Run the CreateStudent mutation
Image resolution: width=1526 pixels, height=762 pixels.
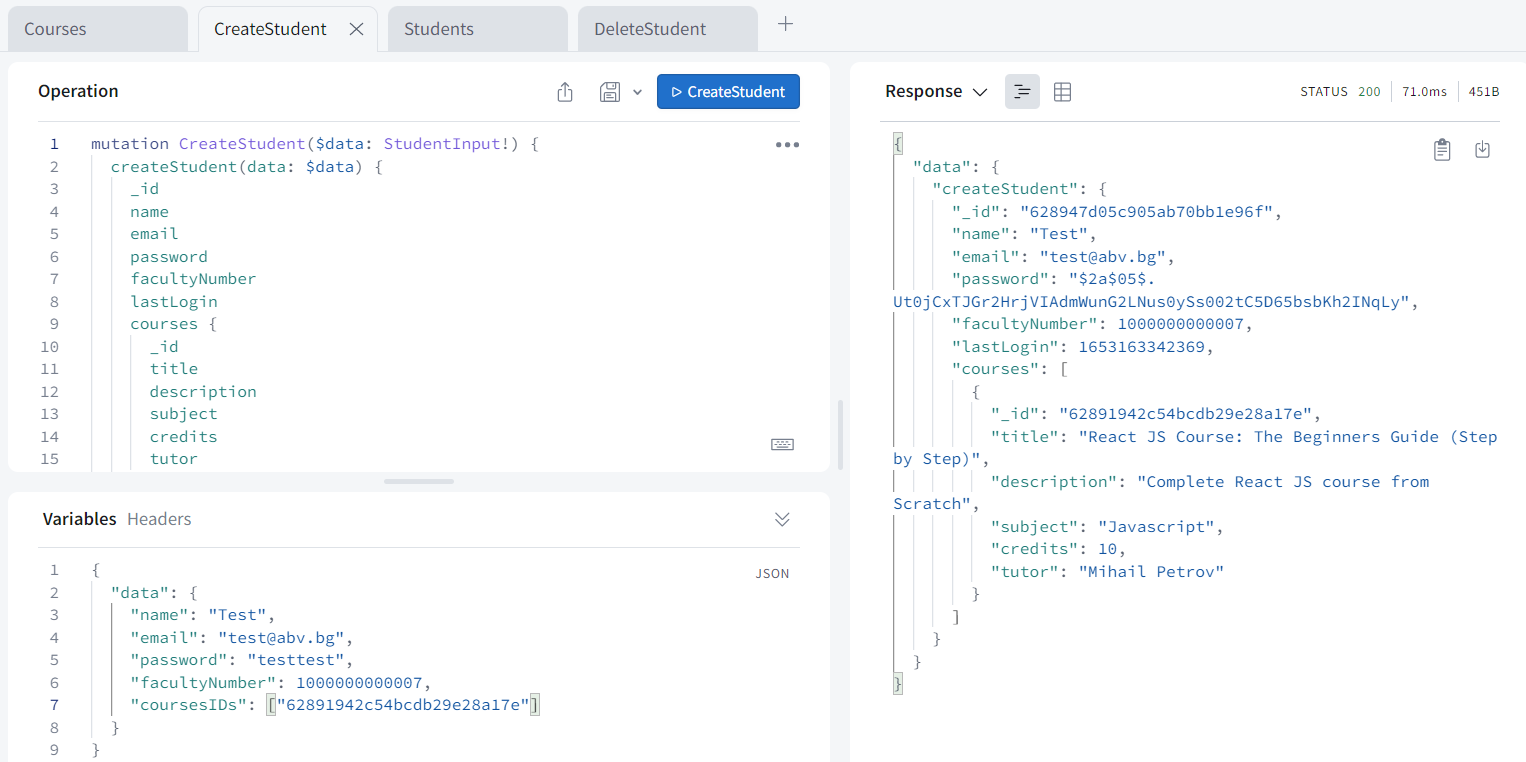pyautogui.click(x=728, y=91)
